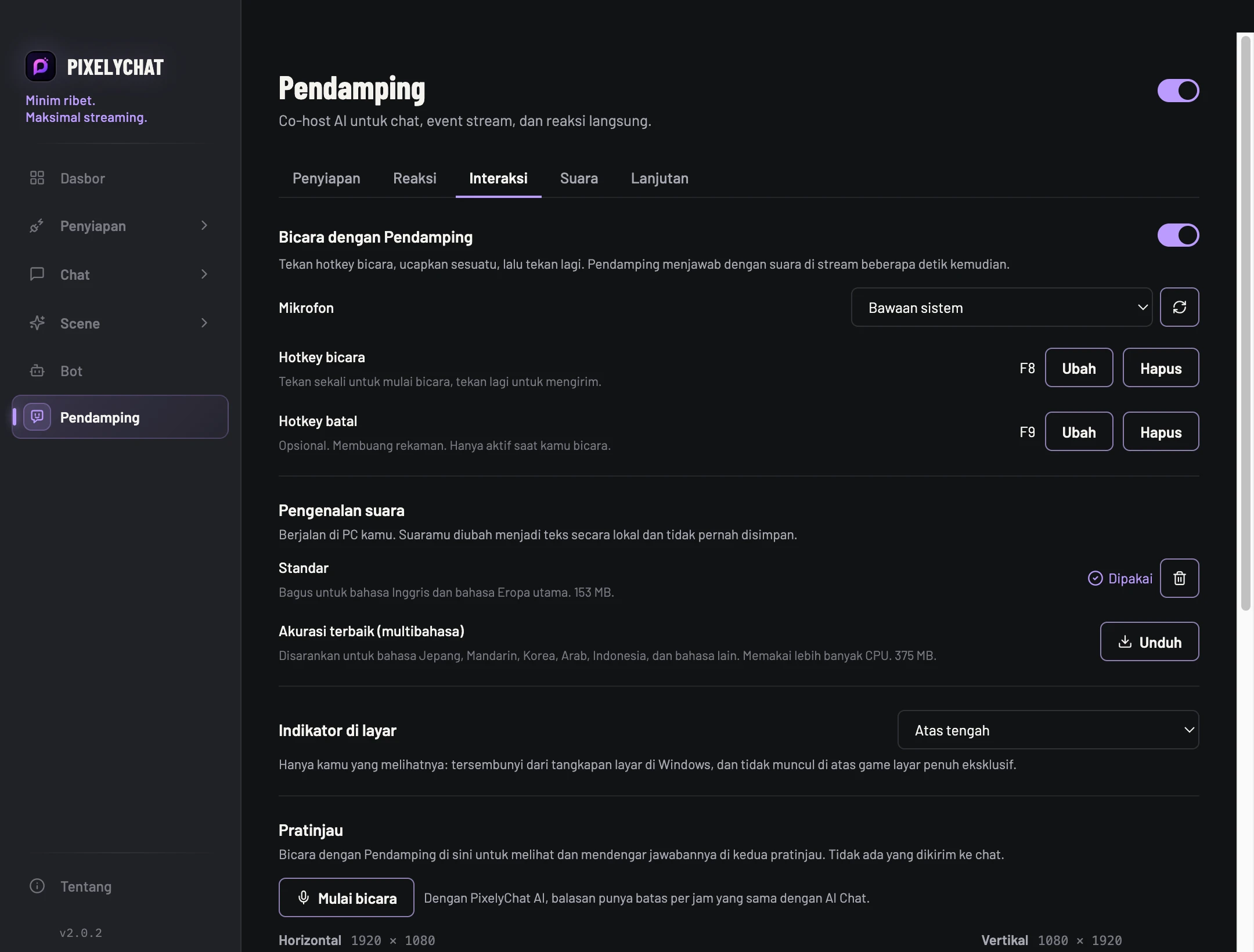Open Dasbor from the sidebar

pyautogui.click(x=120, y=178)
